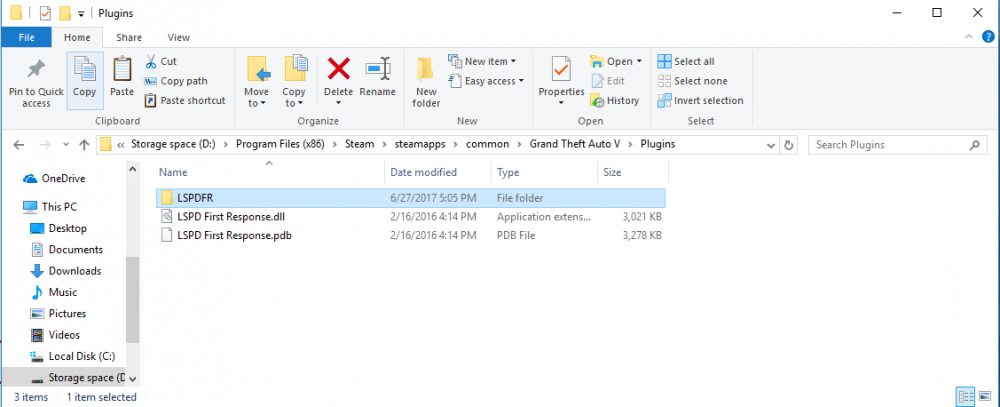Click Program Files (x86) breadcrumb
This screenshot has width=1000, height=407.
(280, 144)
